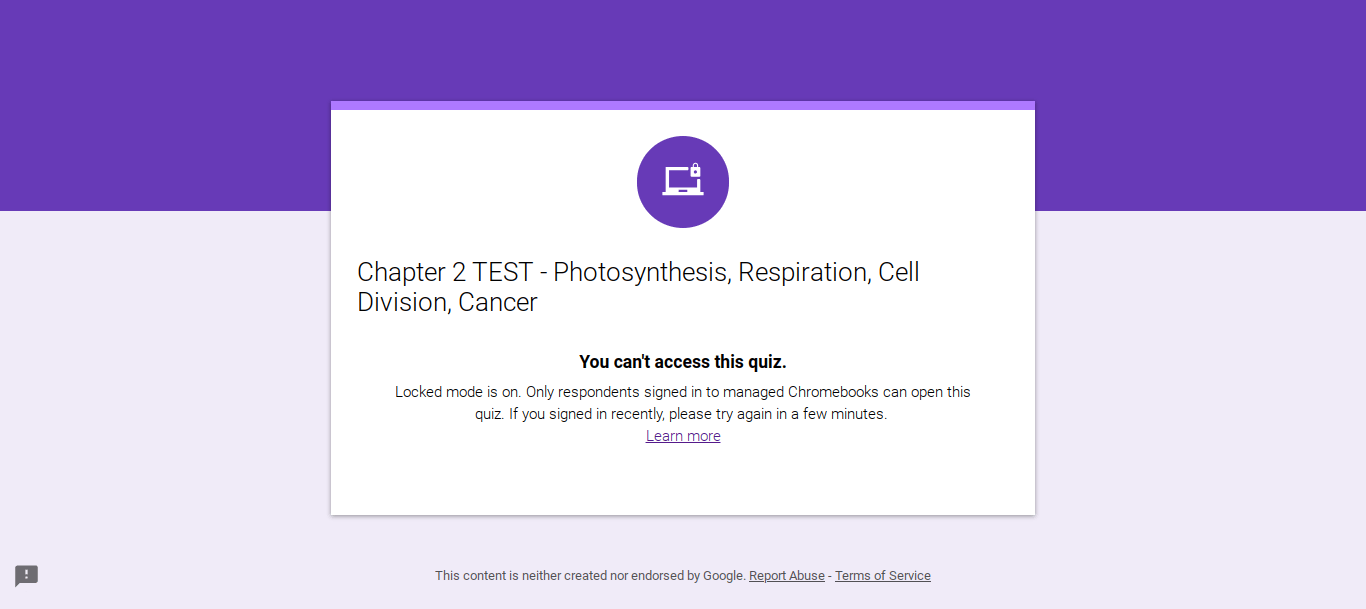
Task: Click the locked laptop icon
Action: [x=682, y=182]
